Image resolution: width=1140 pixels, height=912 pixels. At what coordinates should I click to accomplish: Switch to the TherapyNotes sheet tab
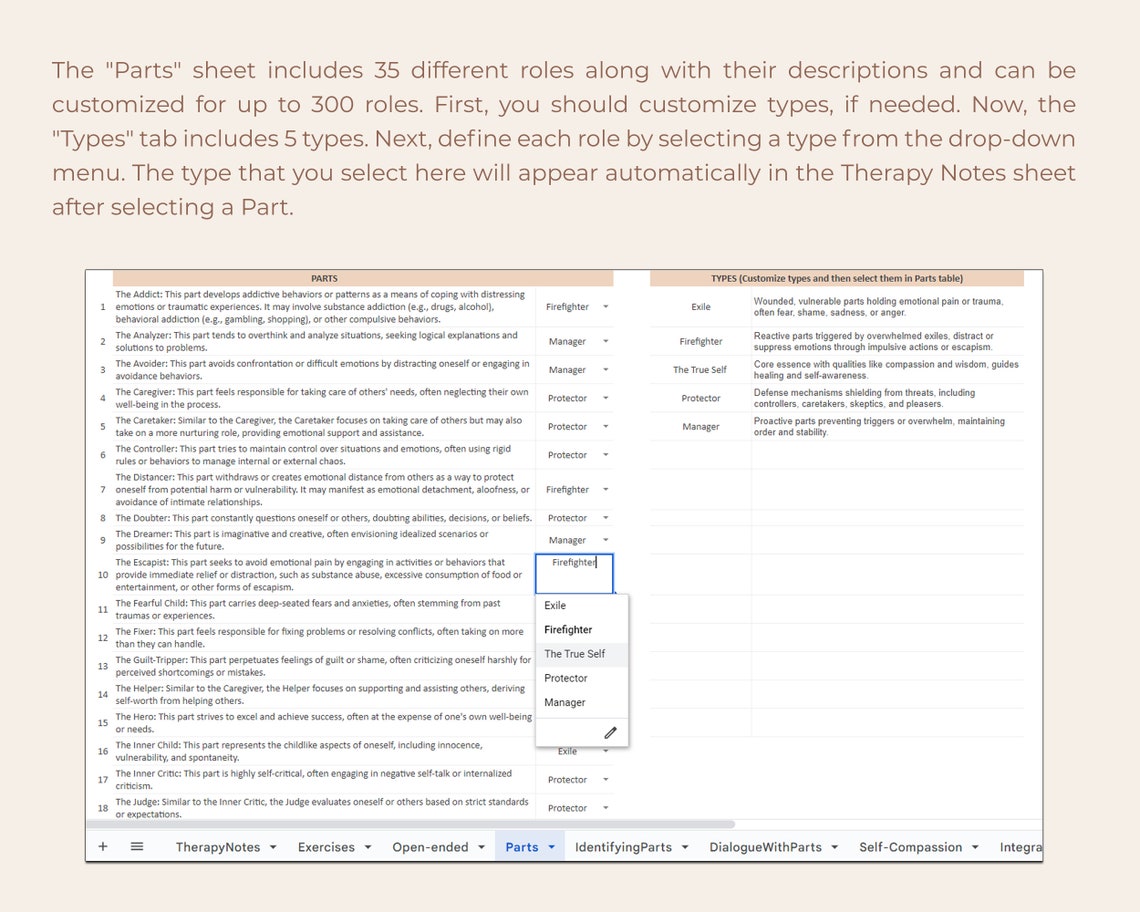pos(220,846)
